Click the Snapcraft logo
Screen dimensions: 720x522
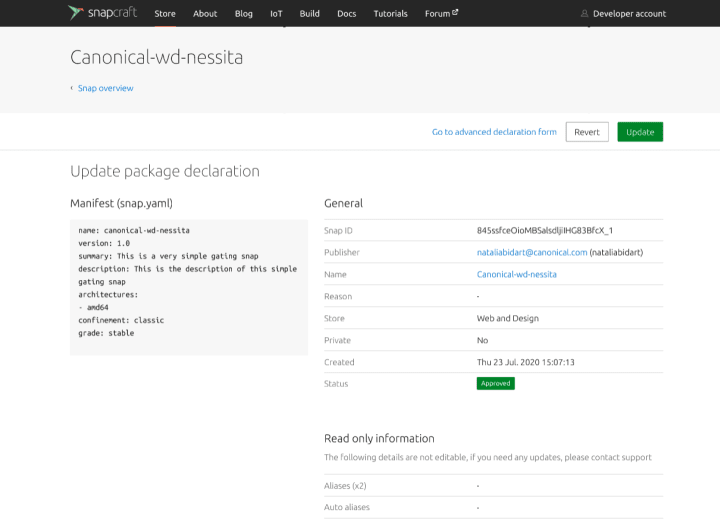click(102, 13)
